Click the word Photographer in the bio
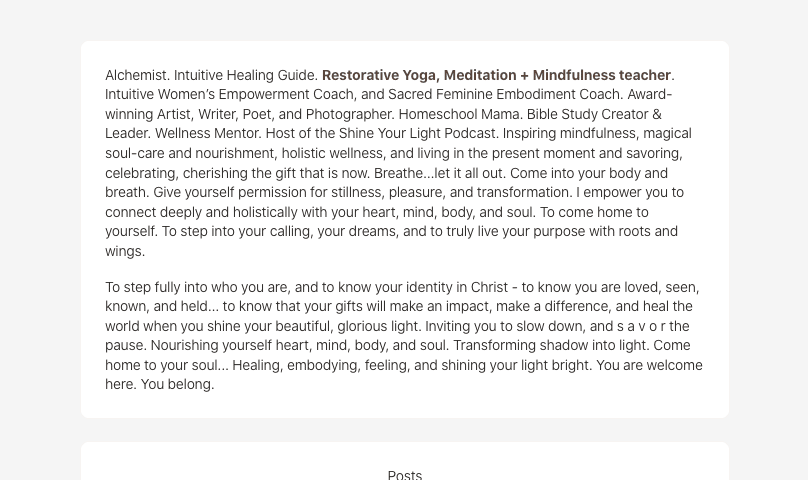 (349, 114)
